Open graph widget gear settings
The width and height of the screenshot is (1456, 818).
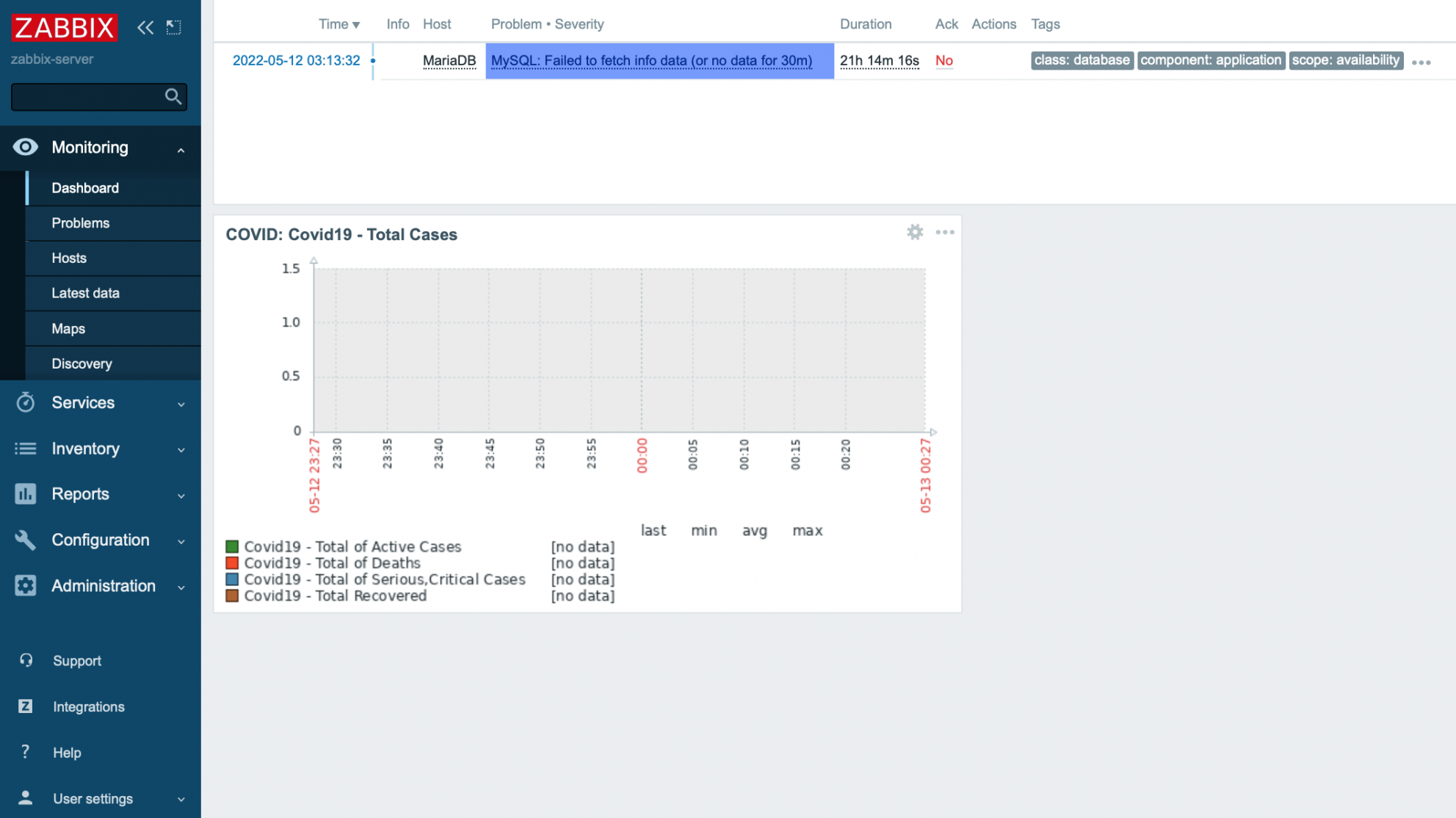[x=914, y=232]
